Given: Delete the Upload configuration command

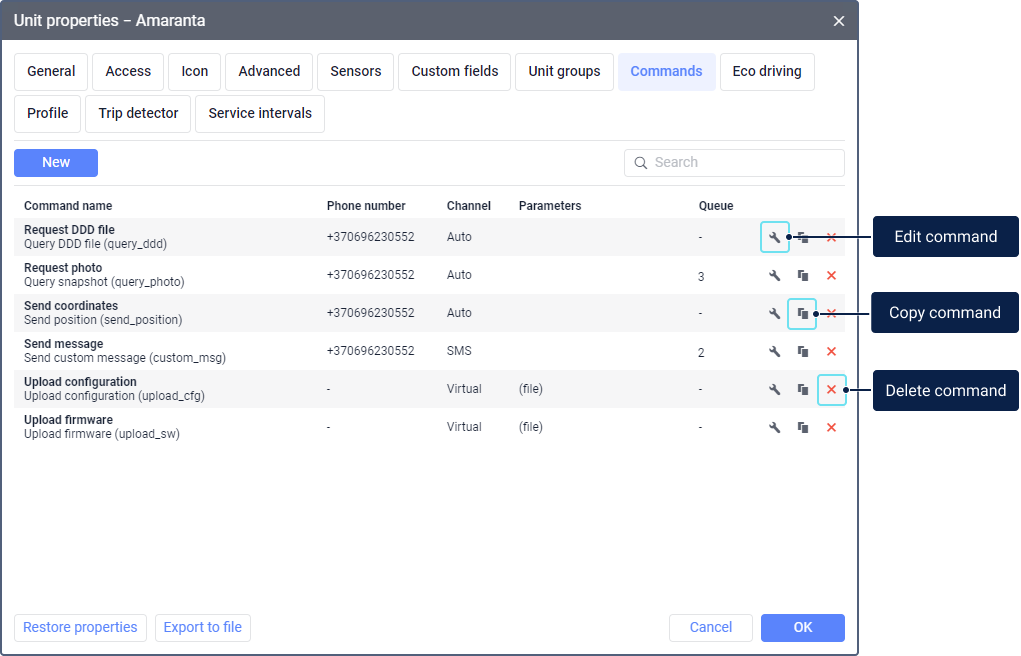Looking at the screenshot, I should coord(831,389).
